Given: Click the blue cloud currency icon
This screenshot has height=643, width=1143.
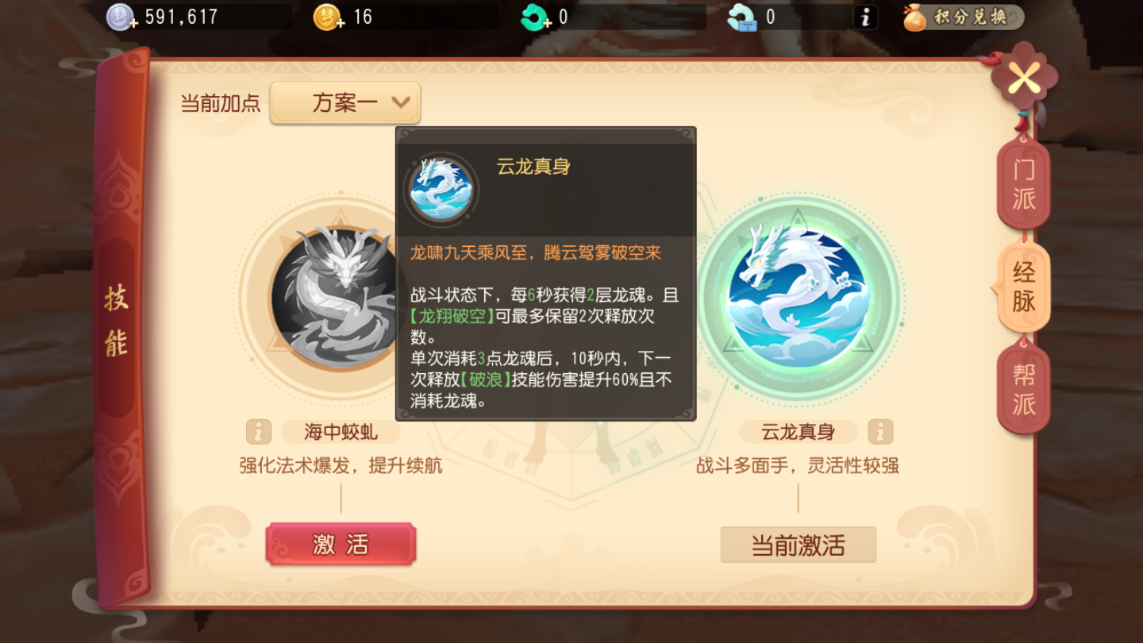Looking at the screenshot, I should (743, 17).
